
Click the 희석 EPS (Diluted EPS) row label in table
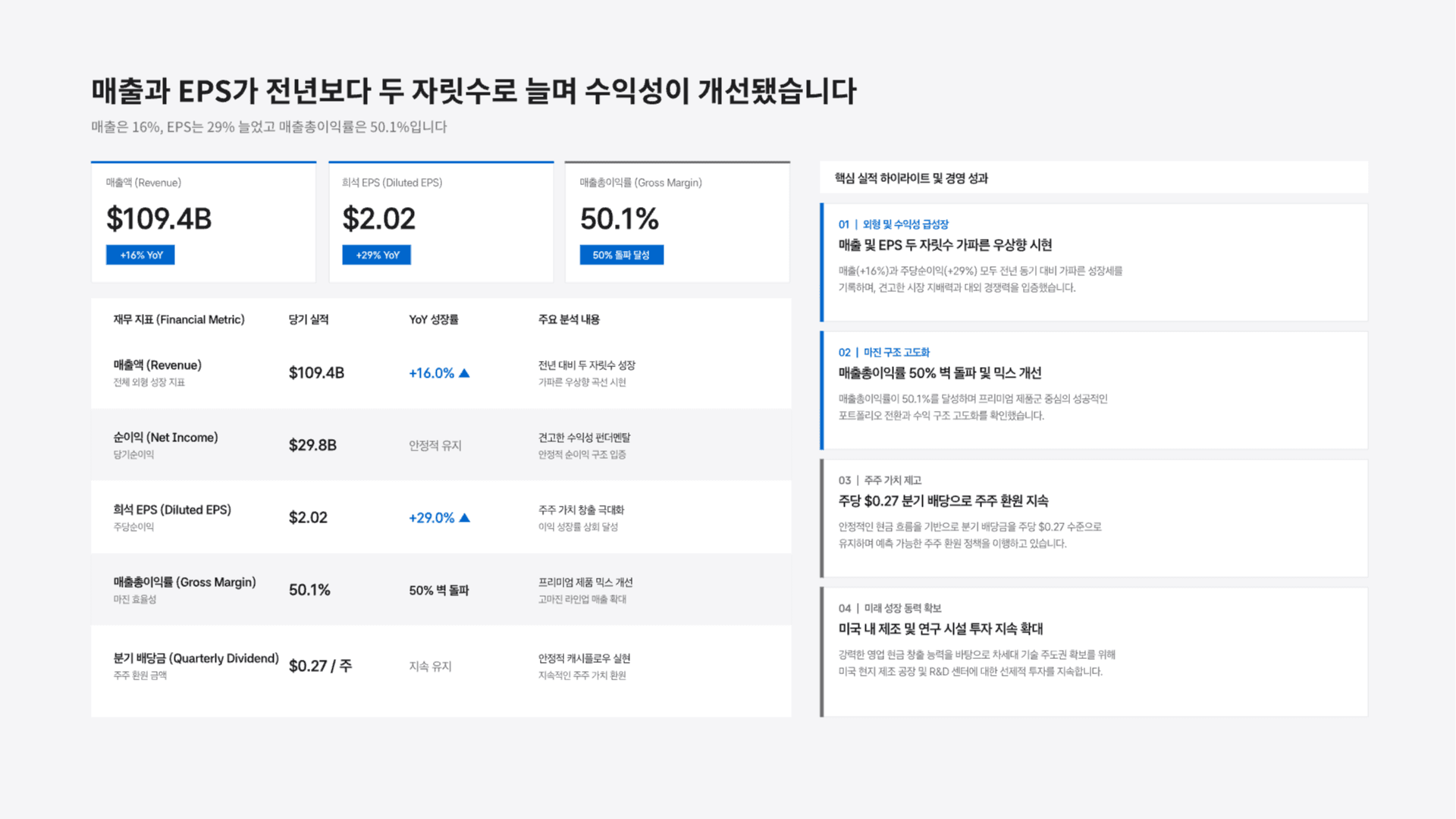pos(172,510)
